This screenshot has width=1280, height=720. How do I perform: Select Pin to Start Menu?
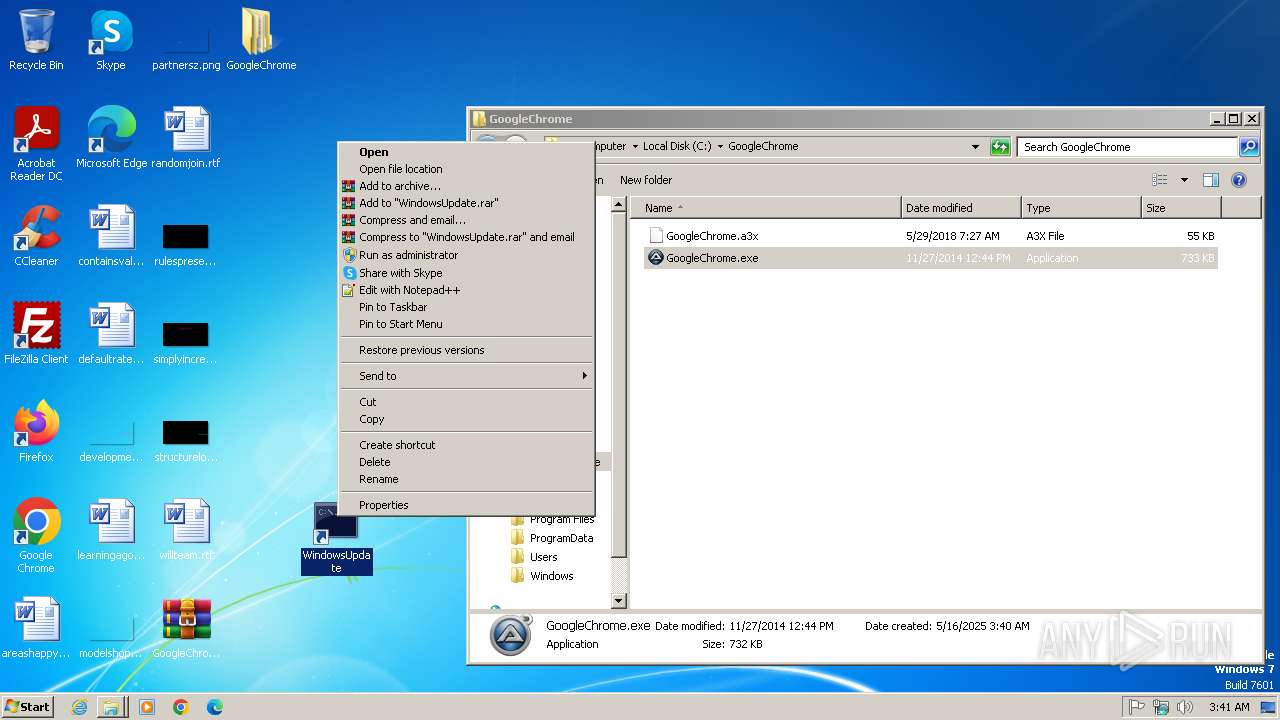click(x=466, y=324)
